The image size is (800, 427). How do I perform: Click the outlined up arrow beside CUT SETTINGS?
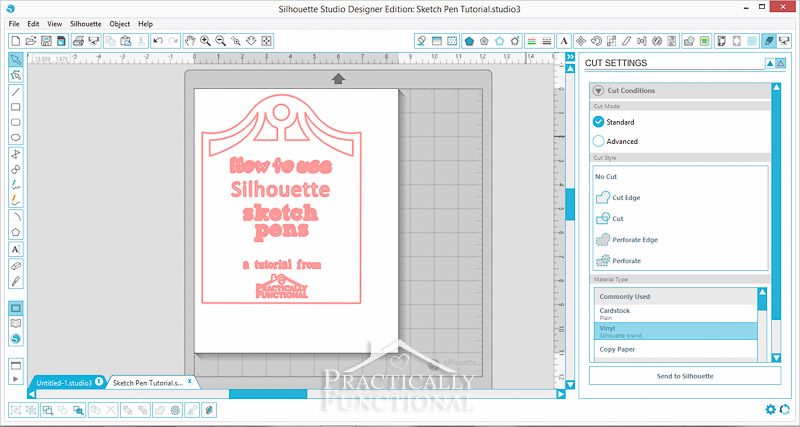[781, 63]
